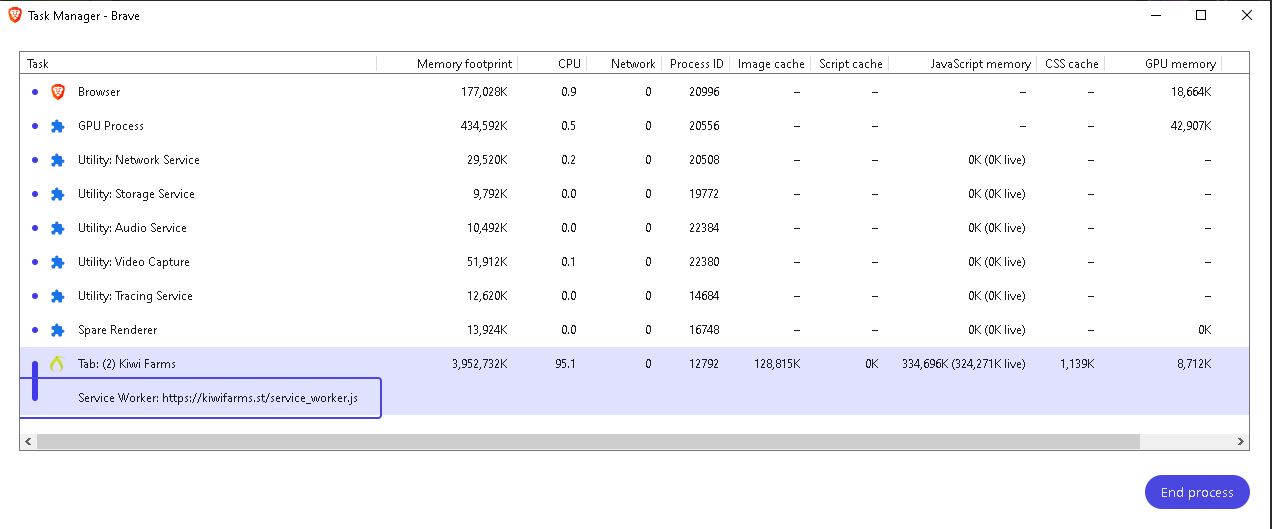Maximize the Task Manager window
Image resolution: width=1272 pixels, height=529 pixels.
coord(1201,15)
